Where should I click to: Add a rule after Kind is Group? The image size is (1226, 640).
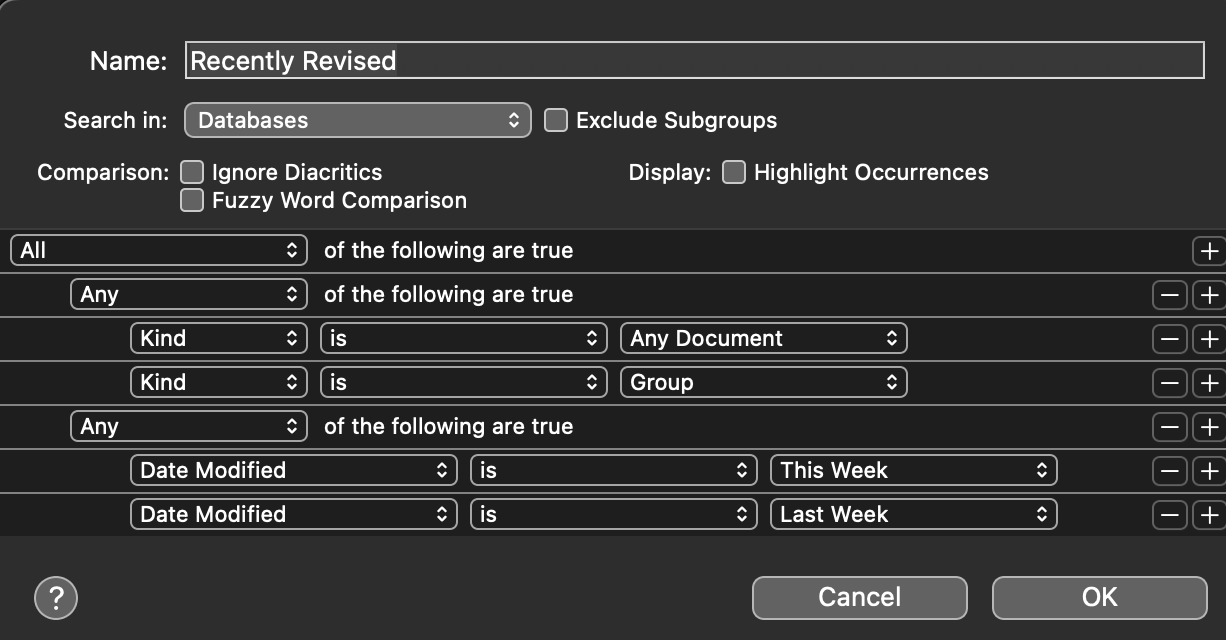click(x=1209, y=382)
